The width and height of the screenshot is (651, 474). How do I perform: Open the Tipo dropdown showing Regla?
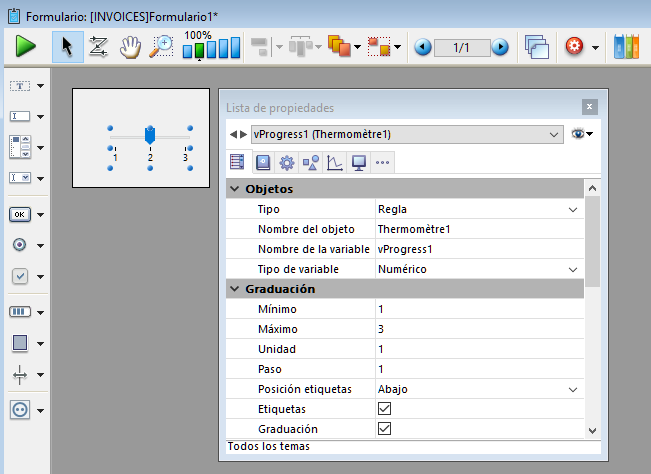(x=573, y=210)
